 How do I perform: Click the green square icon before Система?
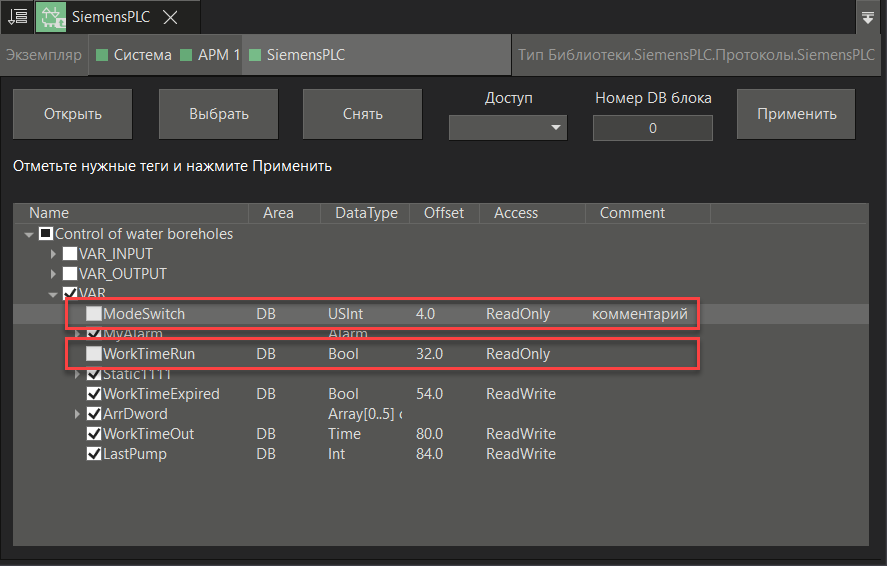[x=101, y=56]
